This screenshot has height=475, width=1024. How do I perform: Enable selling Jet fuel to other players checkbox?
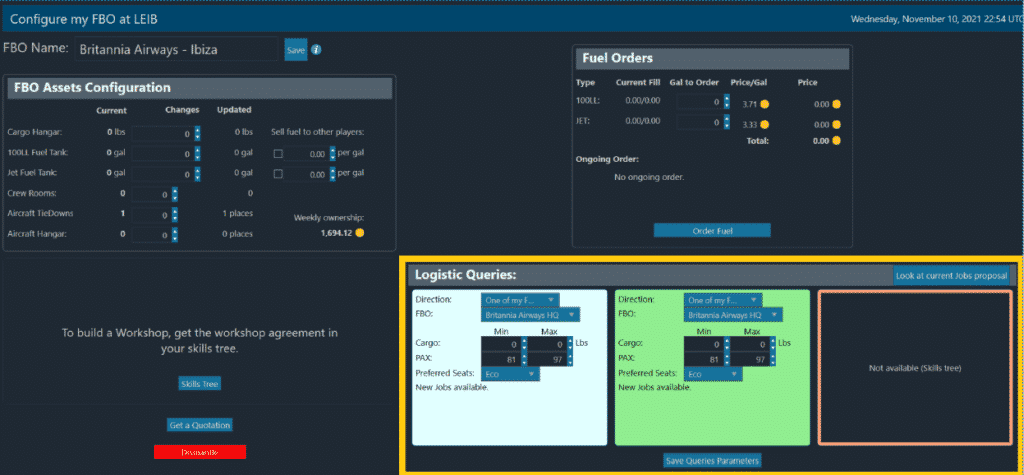[278, 174]
